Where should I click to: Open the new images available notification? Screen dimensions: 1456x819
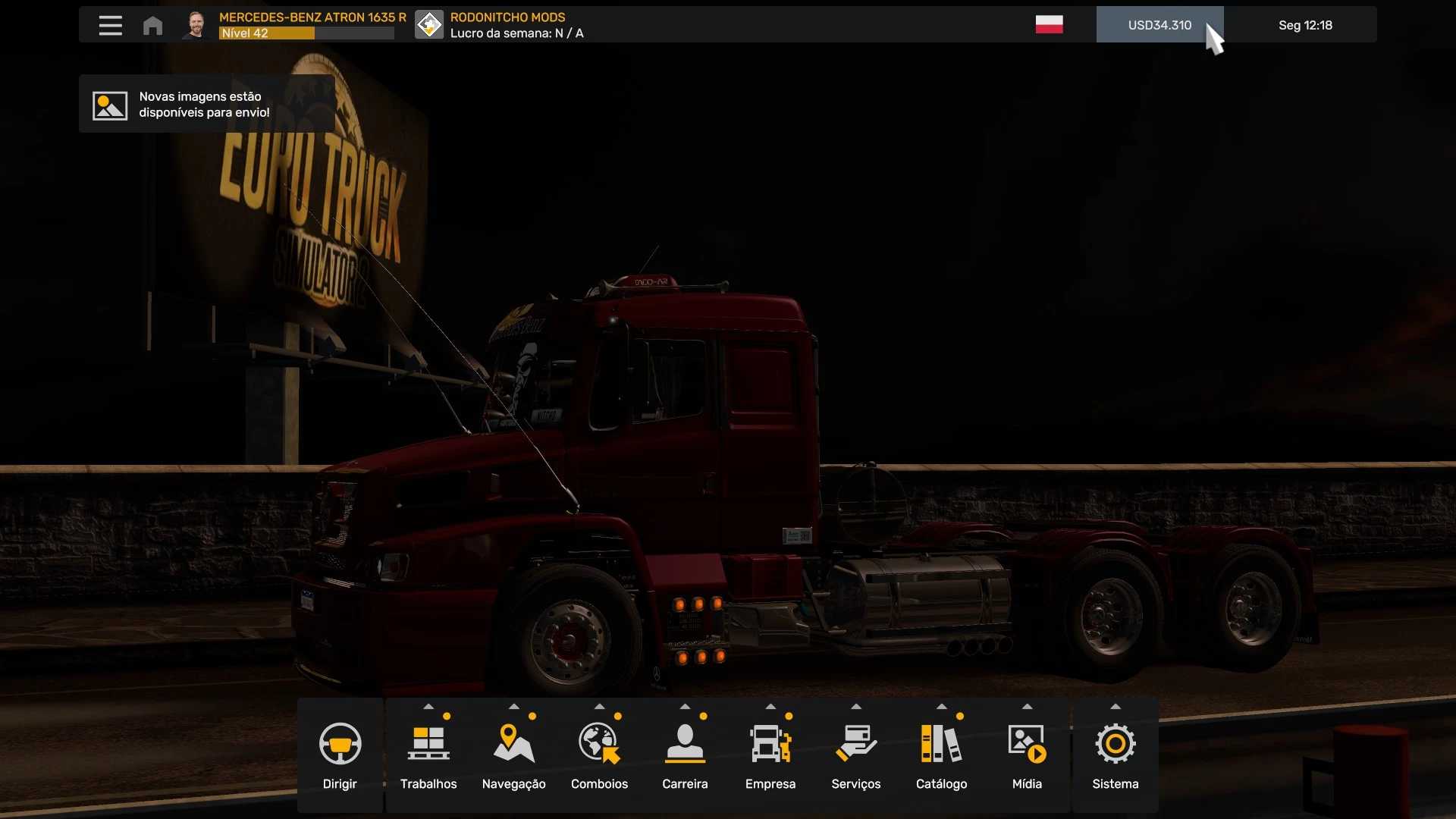click(206, 105)
